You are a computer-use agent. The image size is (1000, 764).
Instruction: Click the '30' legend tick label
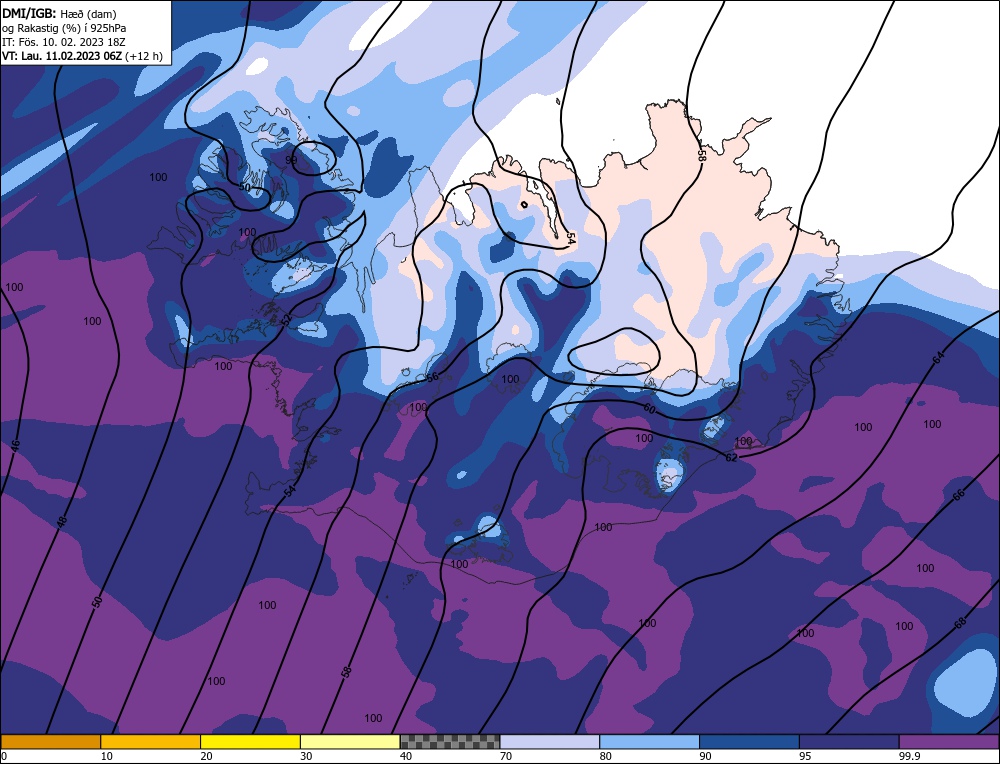click(x=306, y=756)
